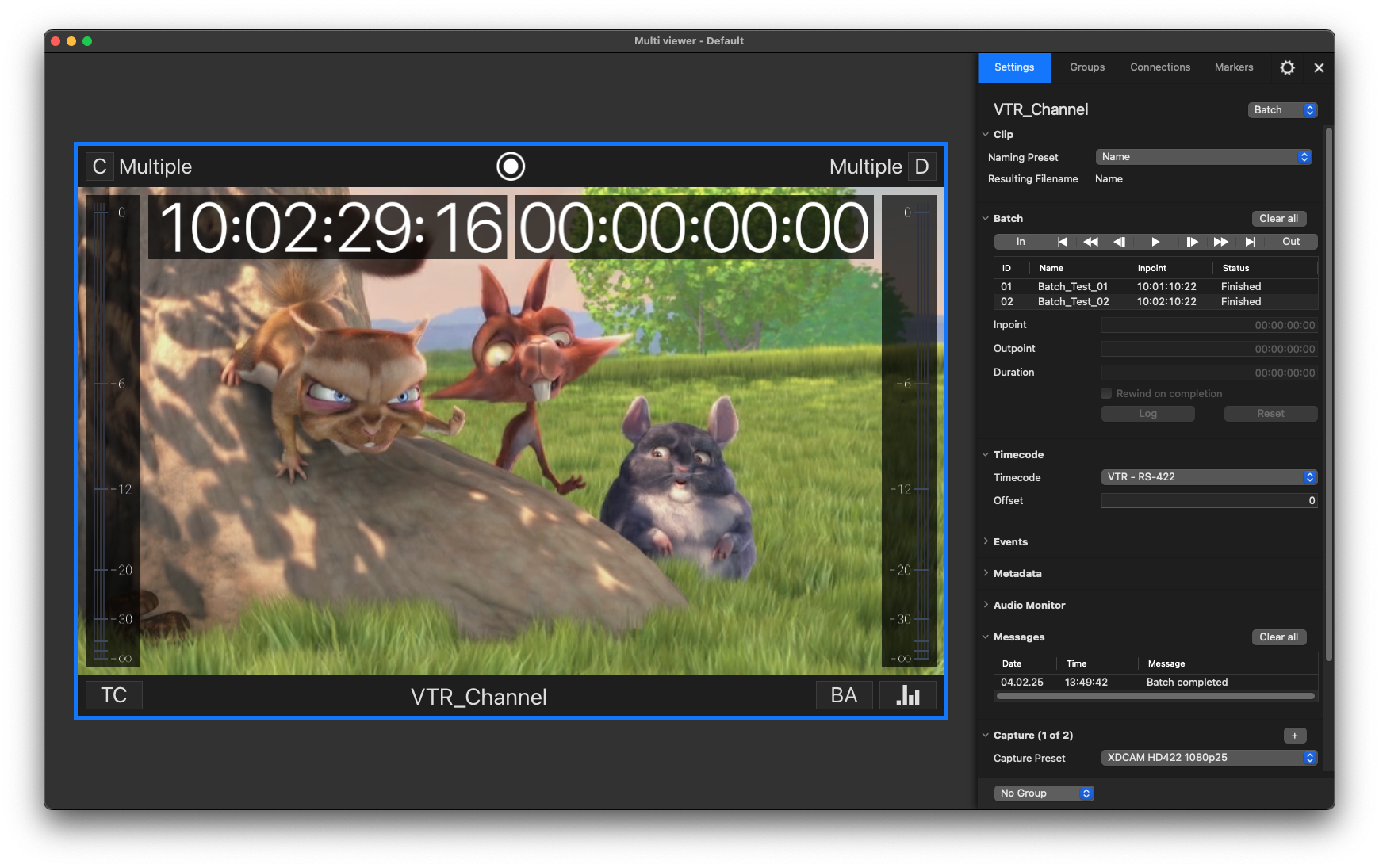This screenshot has height=868, width=1379.
Task: Open the settings gear icon
Action: (x=1287, y=67)
